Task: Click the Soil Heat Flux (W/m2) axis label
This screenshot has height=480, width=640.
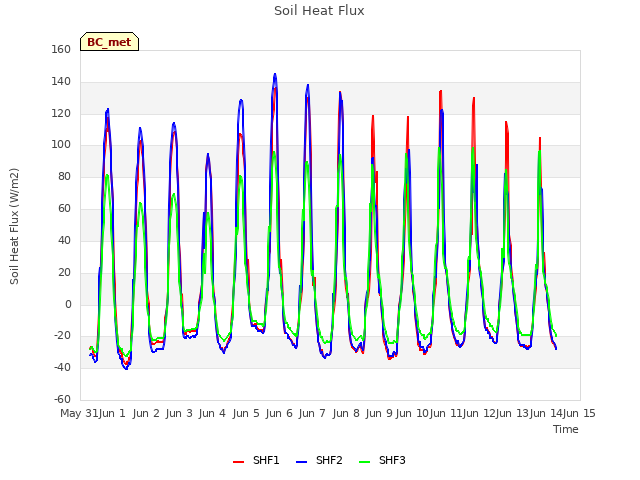Action: (x=14, y=226)
